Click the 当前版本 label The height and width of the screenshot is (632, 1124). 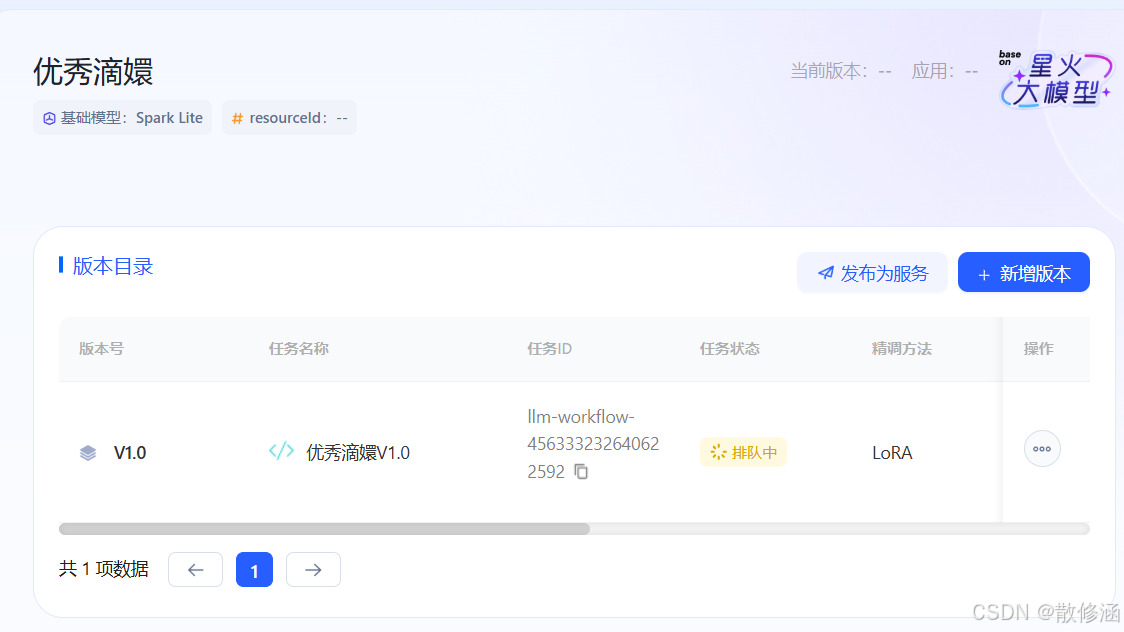(x=829, y=71)
